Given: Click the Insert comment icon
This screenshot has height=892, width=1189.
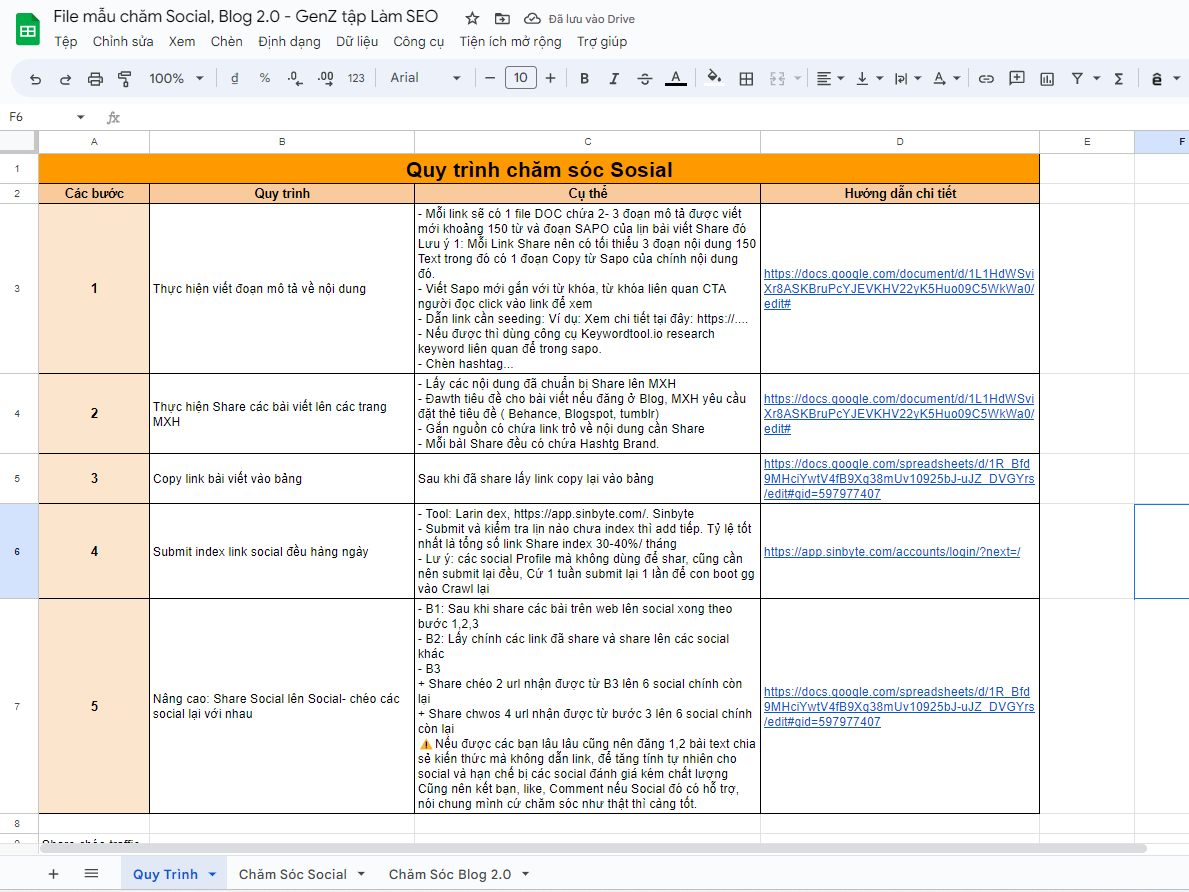Looking at the screenshot, I should (1017, 78).
